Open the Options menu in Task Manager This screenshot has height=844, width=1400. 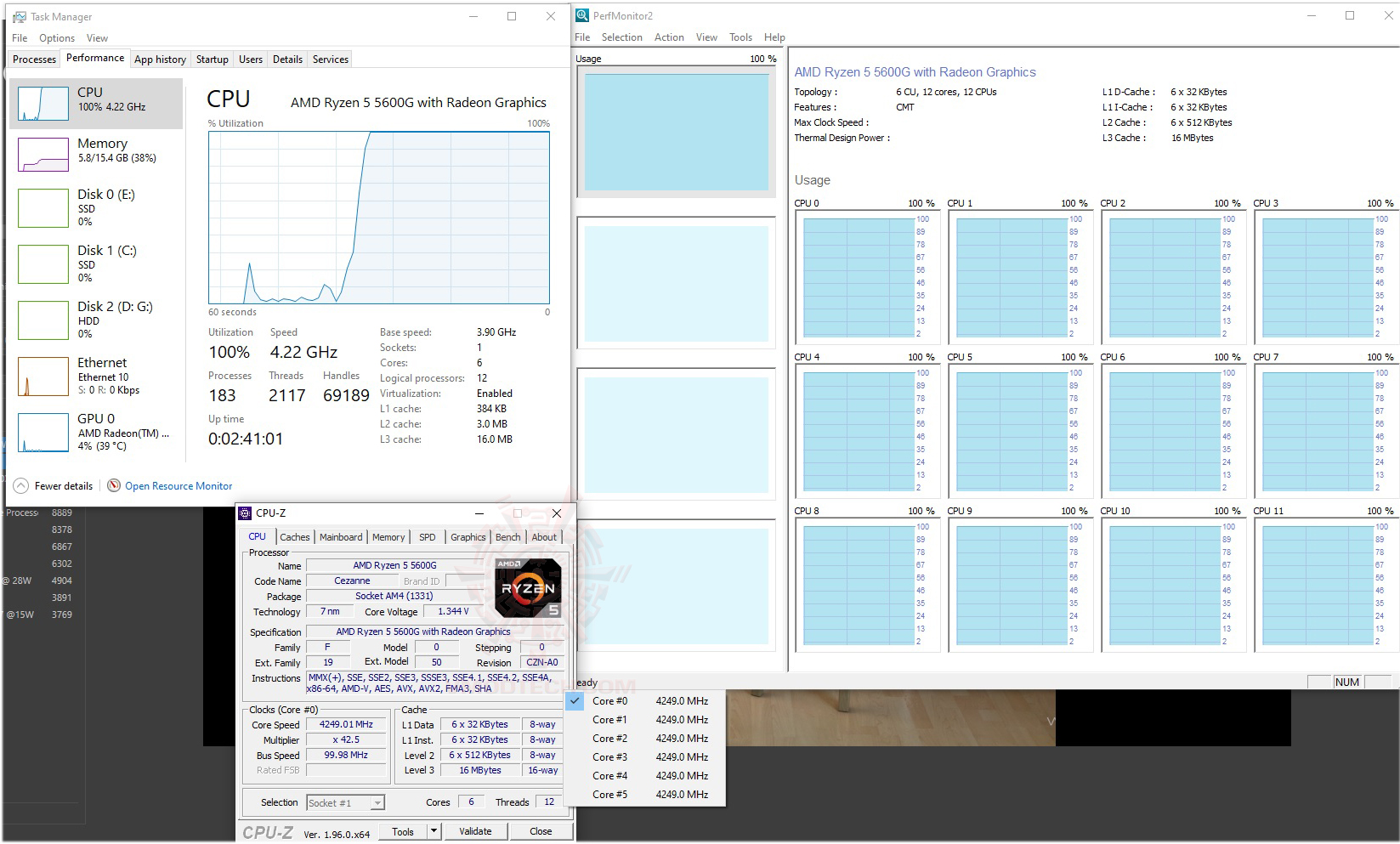(57, 38)
